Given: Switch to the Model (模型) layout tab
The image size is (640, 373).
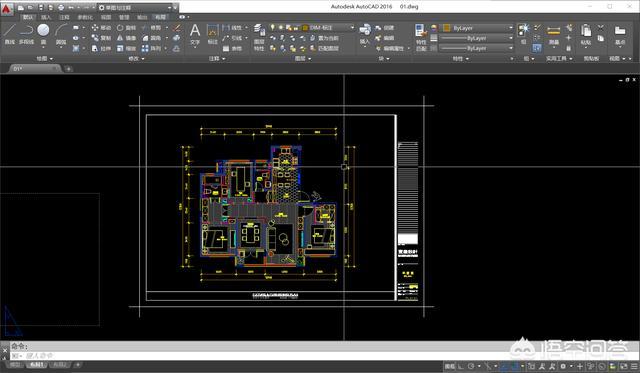Looking at the screenshot, I should tap(15, 364).
